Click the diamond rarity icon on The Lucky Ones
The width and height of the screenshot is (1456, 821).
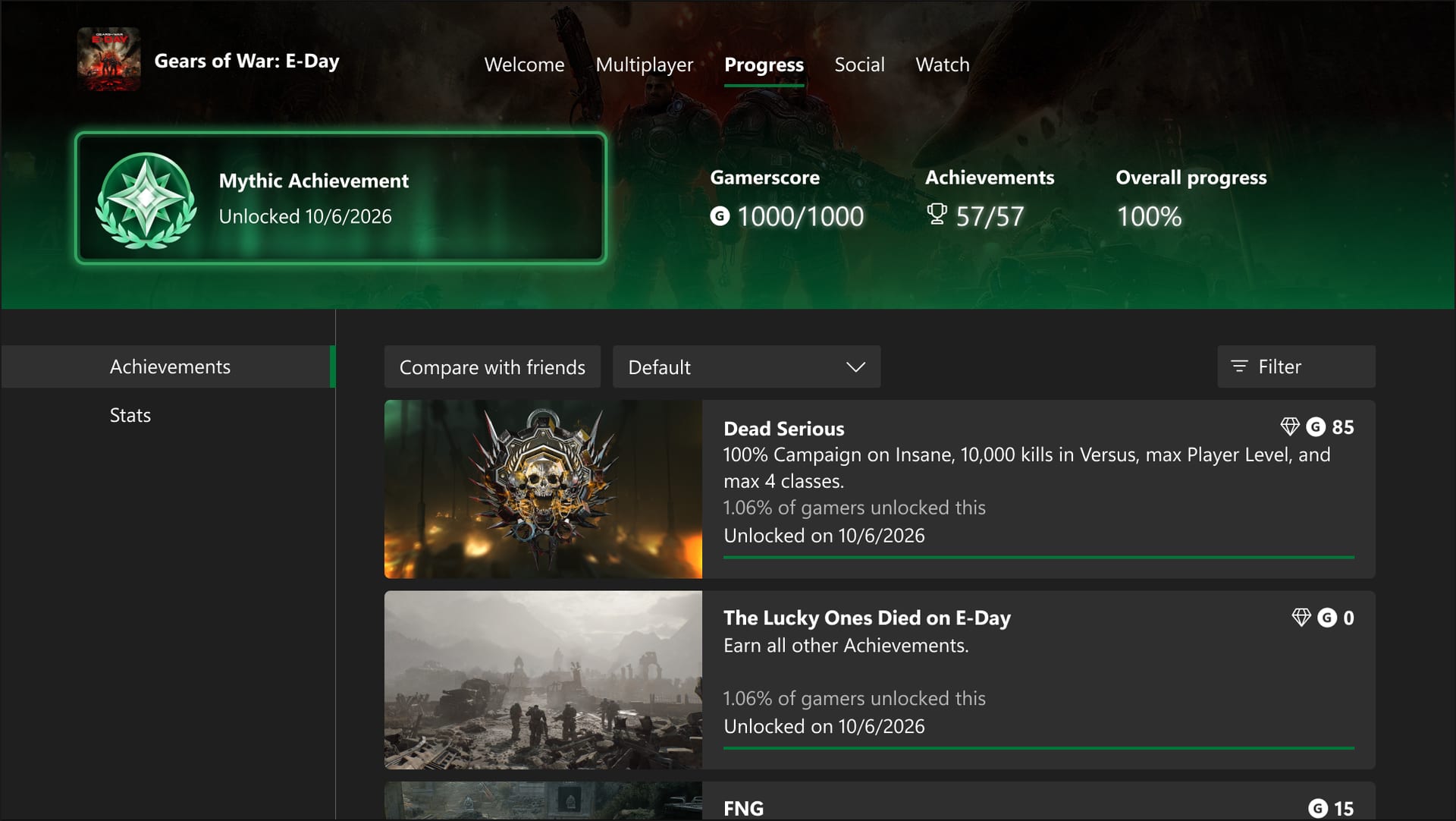pos(1301,618)
